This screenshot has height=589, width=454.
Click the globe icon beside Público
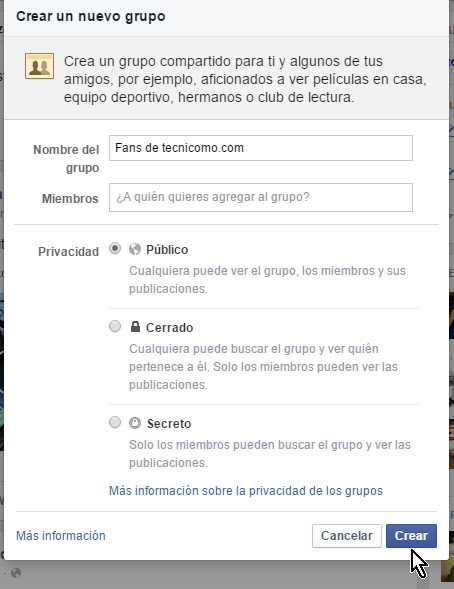pos(135,249)
